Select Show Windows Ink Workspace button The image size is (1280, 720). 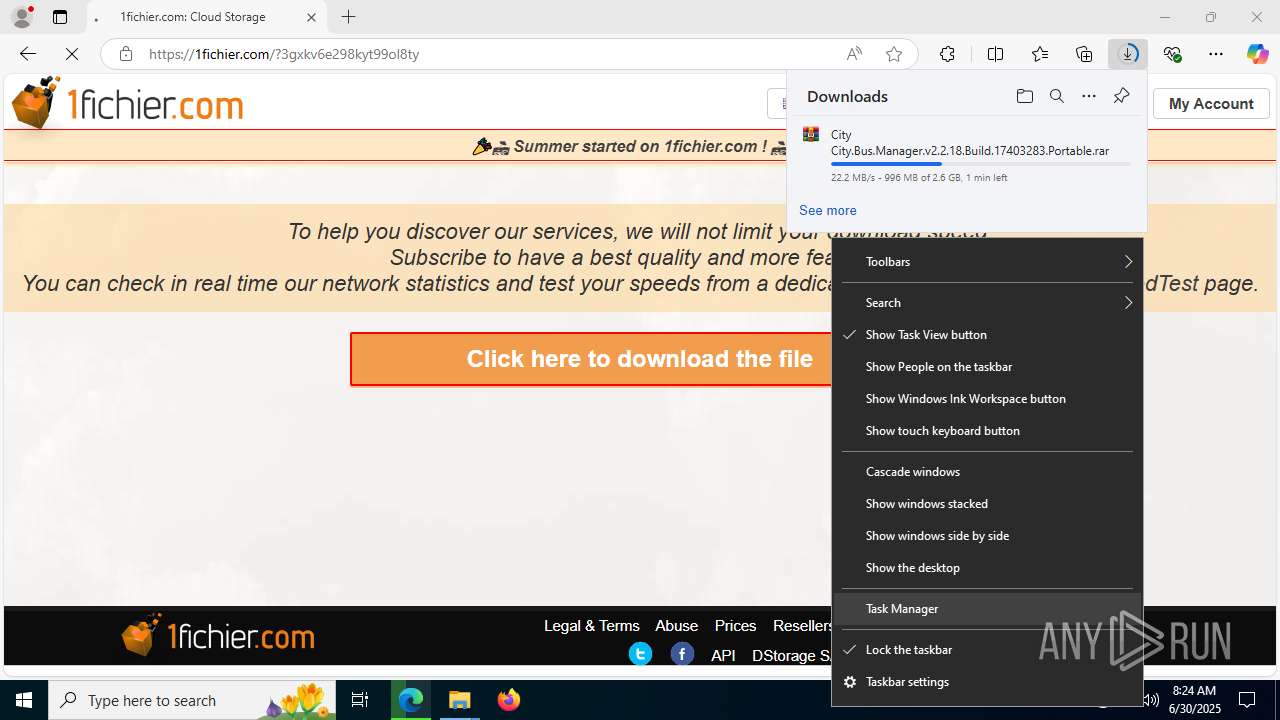[x=987, y=399]
